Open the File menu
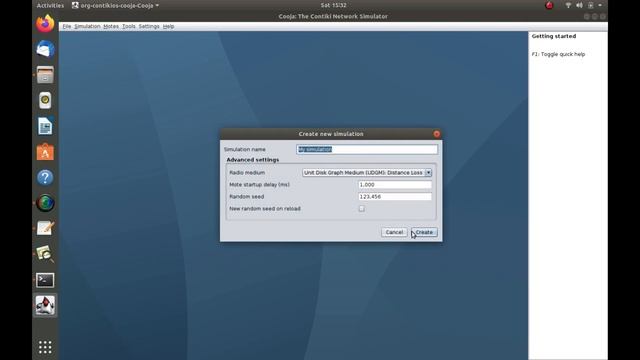640x360 pixels. [x=67, y=26]
